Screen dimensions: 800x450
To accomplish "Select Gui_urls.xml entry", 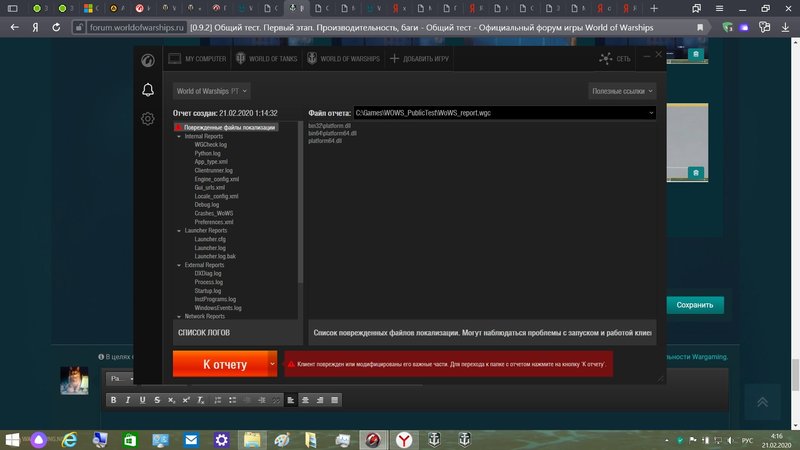I will 209,187.
